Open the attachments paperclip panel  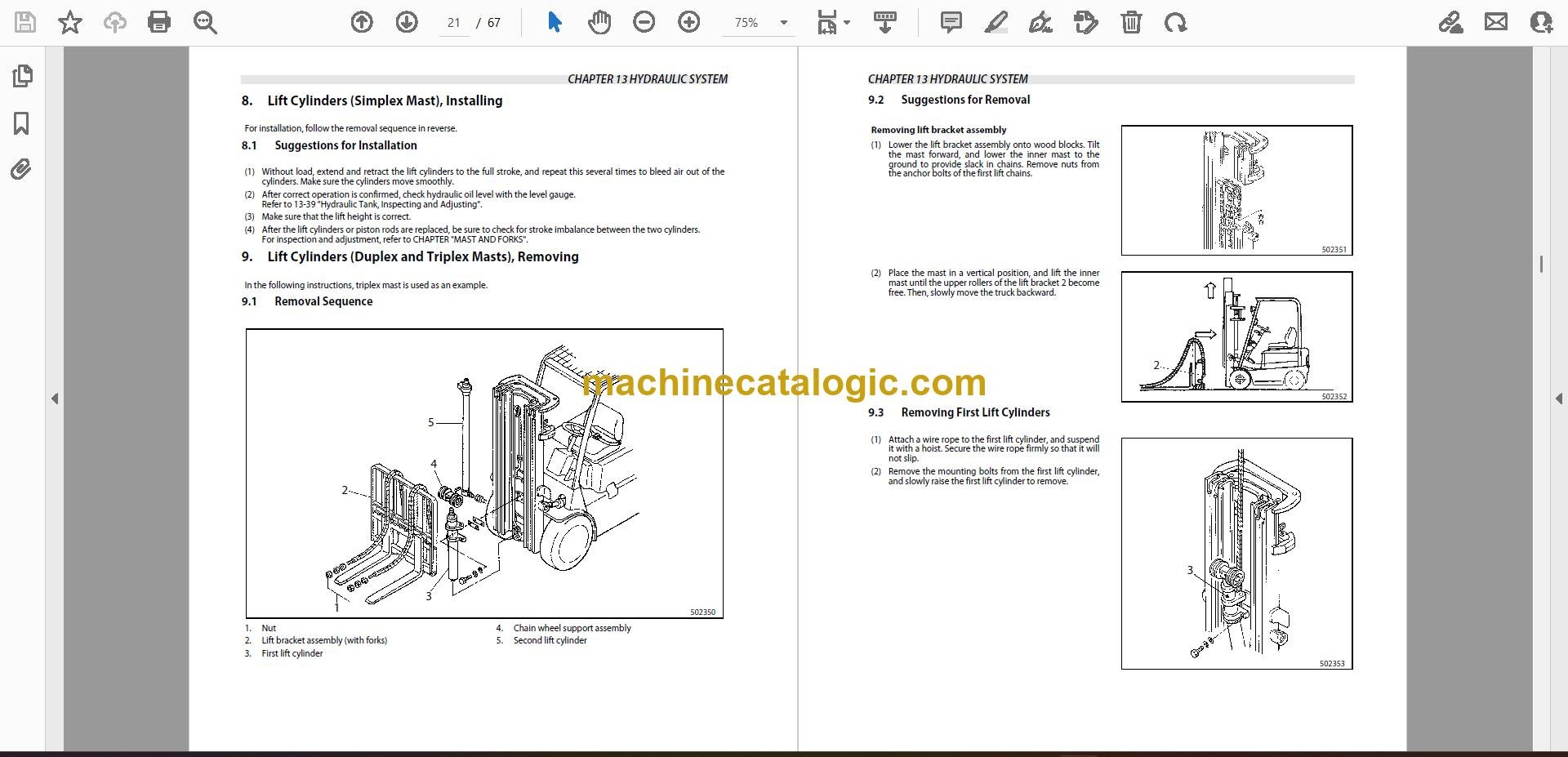[21, 170]
